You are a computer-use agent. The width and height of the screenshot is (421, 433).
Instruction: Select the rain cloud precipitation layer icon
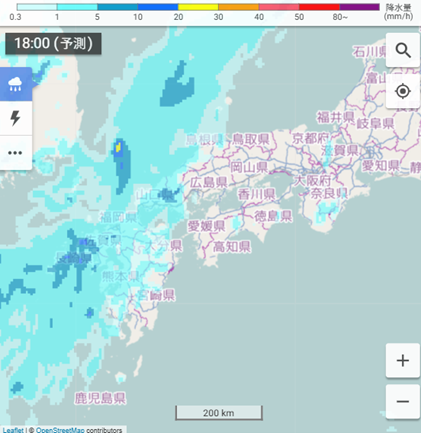(x=16, y=84)
